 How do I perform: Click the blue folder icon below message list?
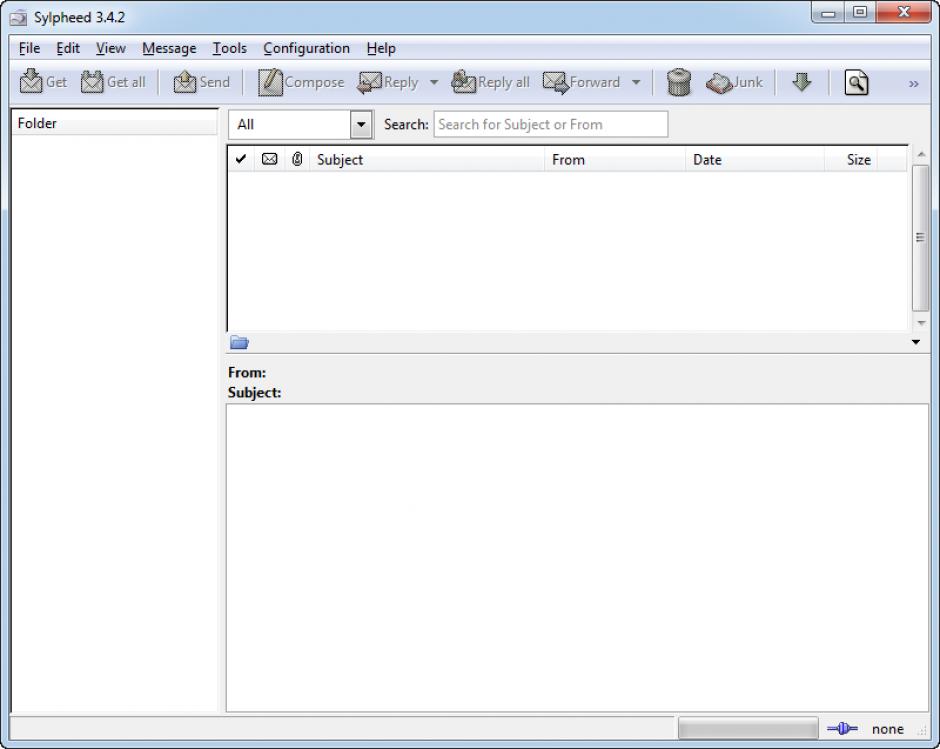(239, 342)
